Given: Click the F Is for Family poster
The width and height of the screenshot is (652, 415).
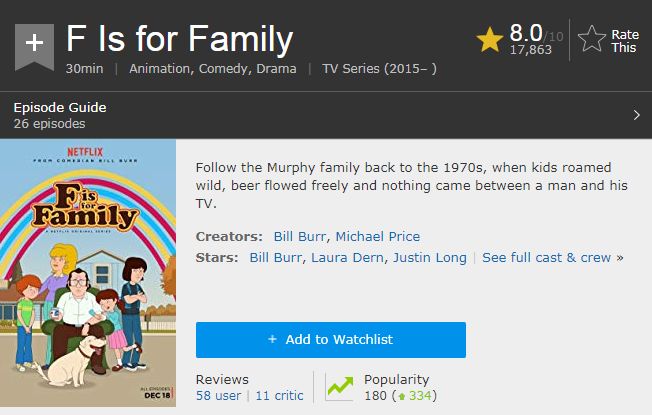Looking at the screenshot, I should click(x=88, y=273).
